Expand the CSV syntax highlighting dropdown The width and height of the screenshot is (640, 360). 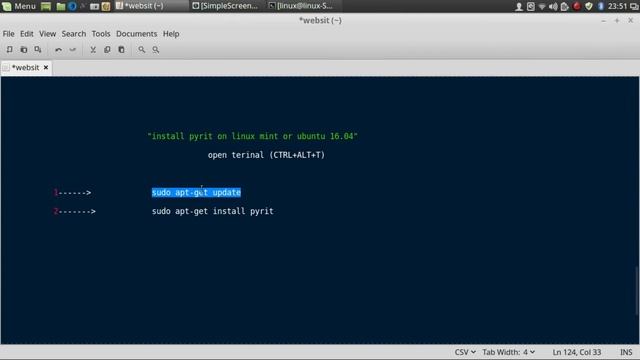tap(465, 352)
